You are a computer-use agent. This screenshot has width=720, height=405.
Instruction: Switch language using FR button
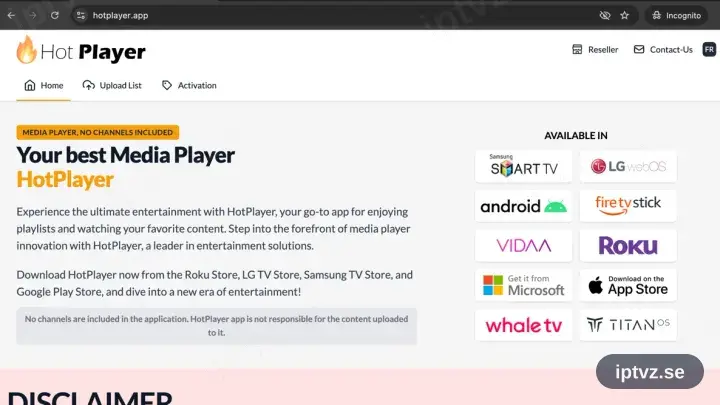[709, 49]
